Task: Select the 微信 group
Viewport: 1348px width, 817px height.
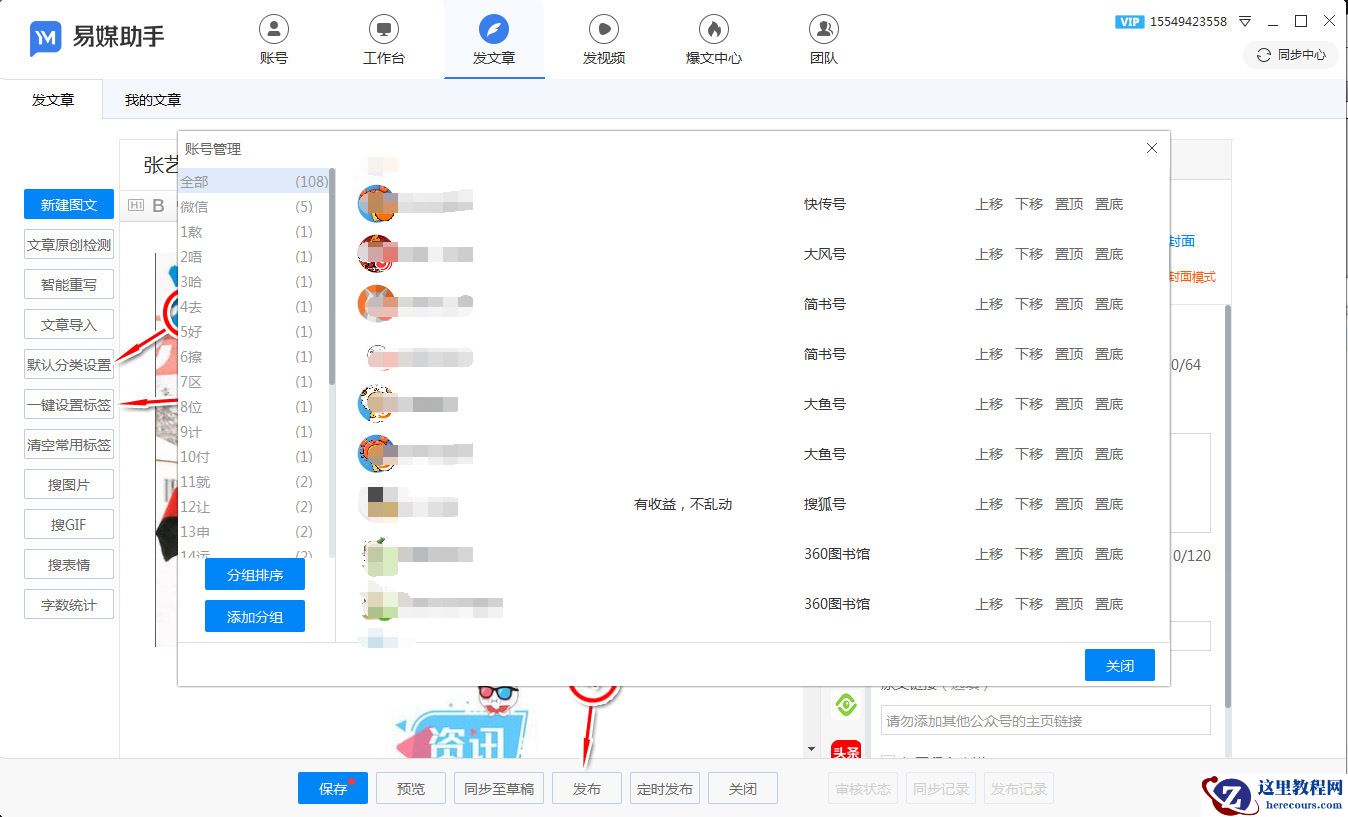Action: [254, 207]
